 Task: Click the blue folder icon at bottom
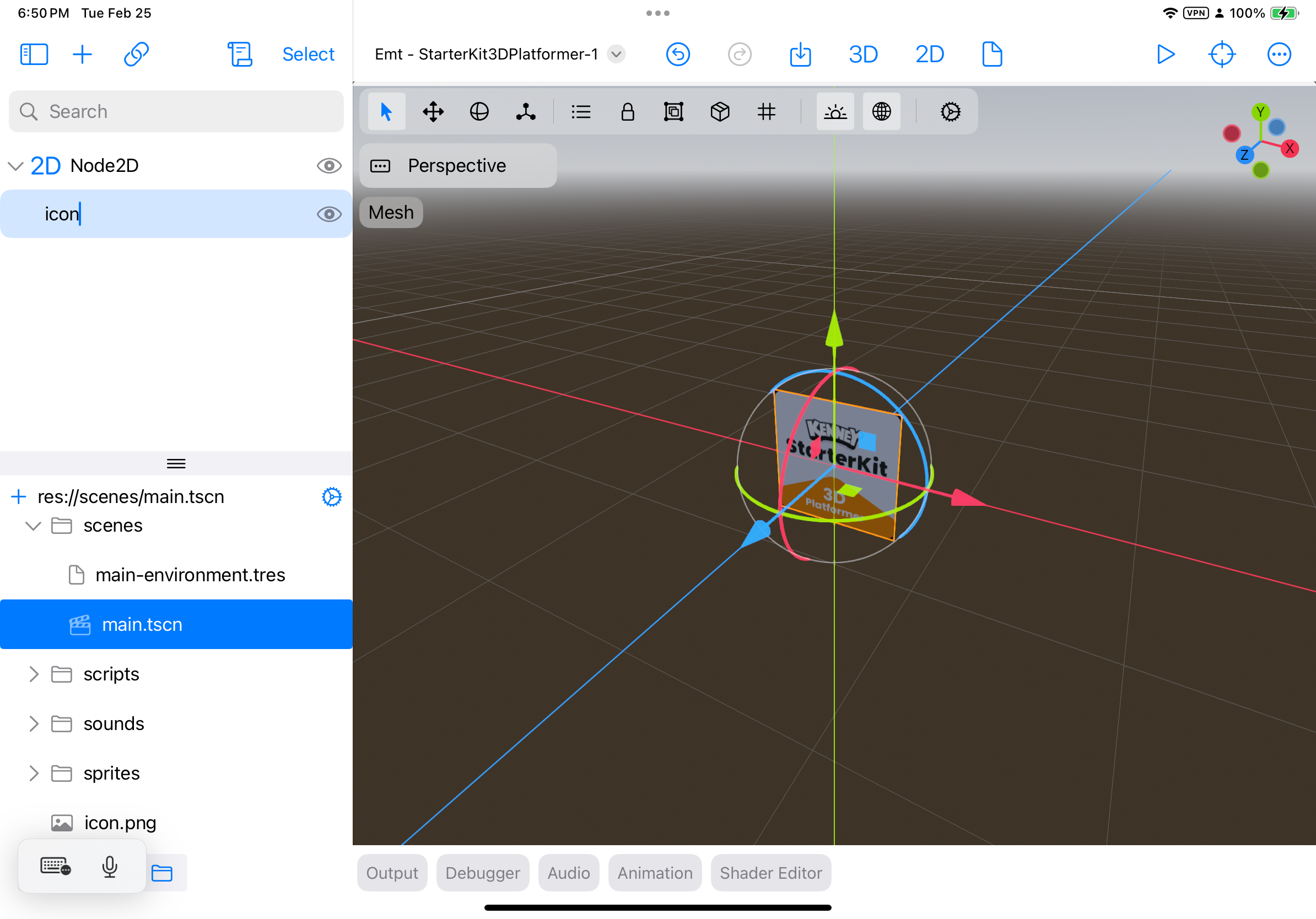coord(161,873)
